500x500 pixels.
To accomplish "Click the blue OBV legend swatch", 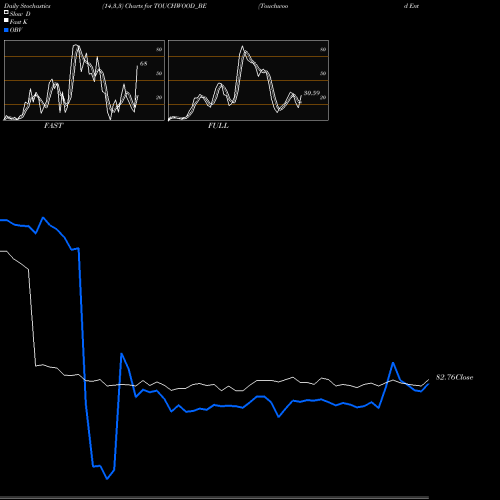I will coord(6,30).
